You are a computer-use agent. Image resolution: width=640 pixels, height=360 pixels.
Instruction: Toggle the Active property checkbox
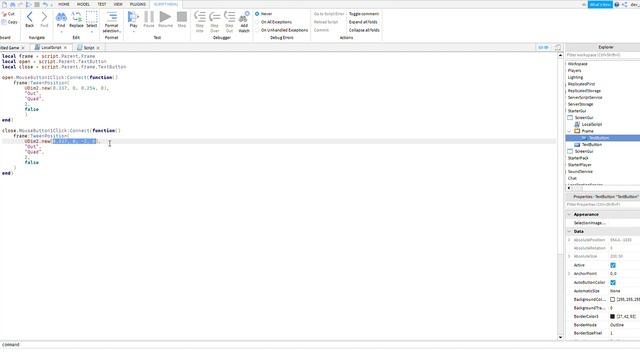[613, 265]
